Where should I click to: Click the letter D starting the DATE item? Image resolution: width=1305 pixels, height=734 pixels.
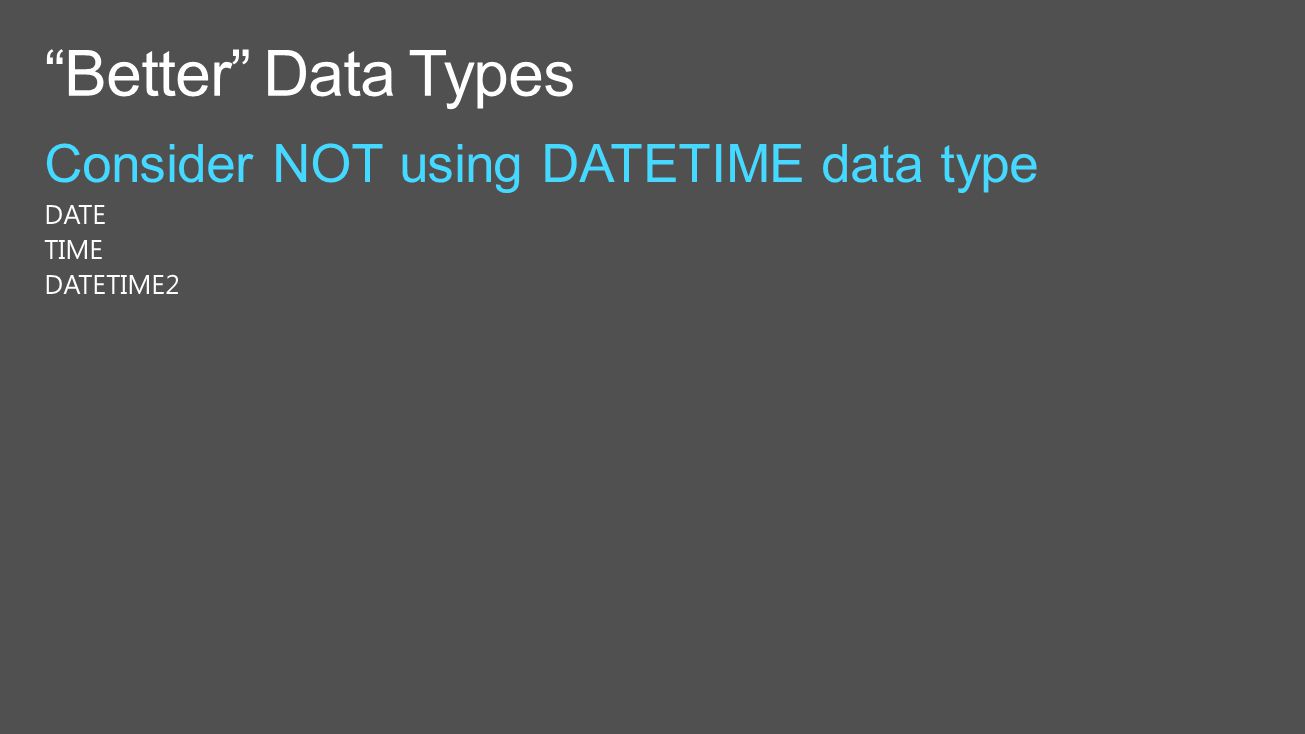click(53, 215)
